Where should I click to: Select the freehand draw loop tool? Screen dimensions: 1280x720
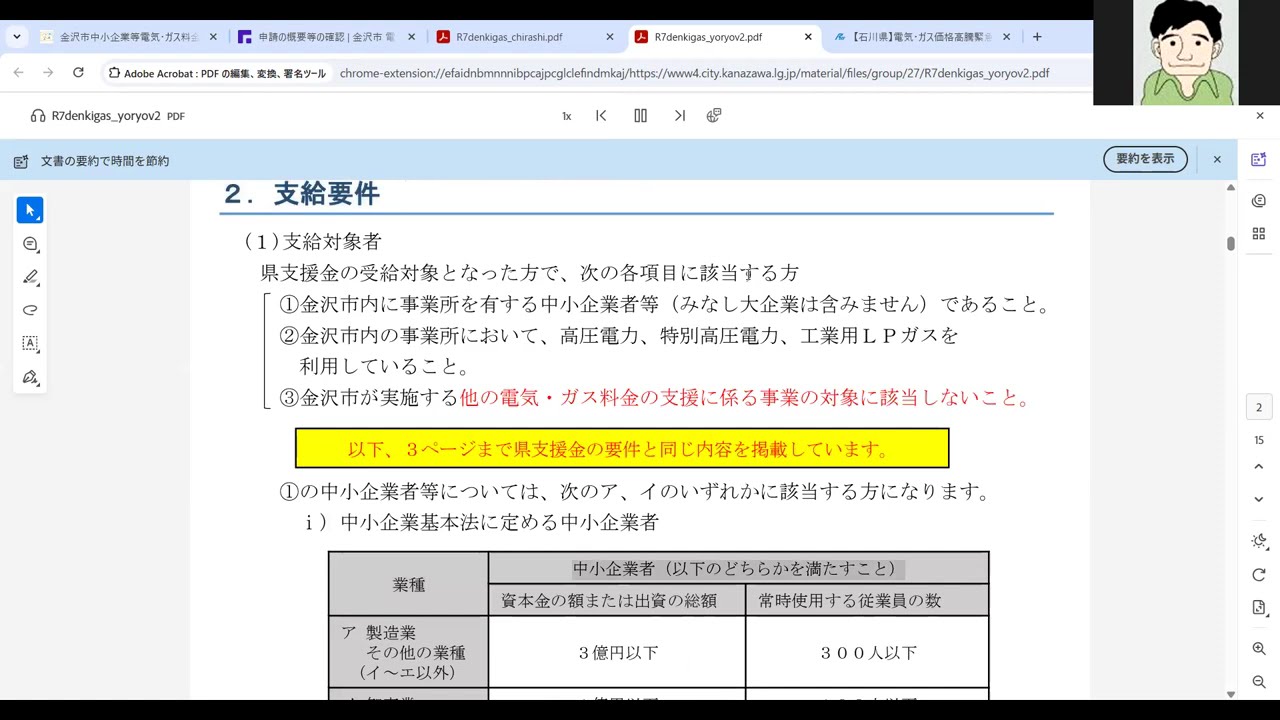[x=30, y=310]
